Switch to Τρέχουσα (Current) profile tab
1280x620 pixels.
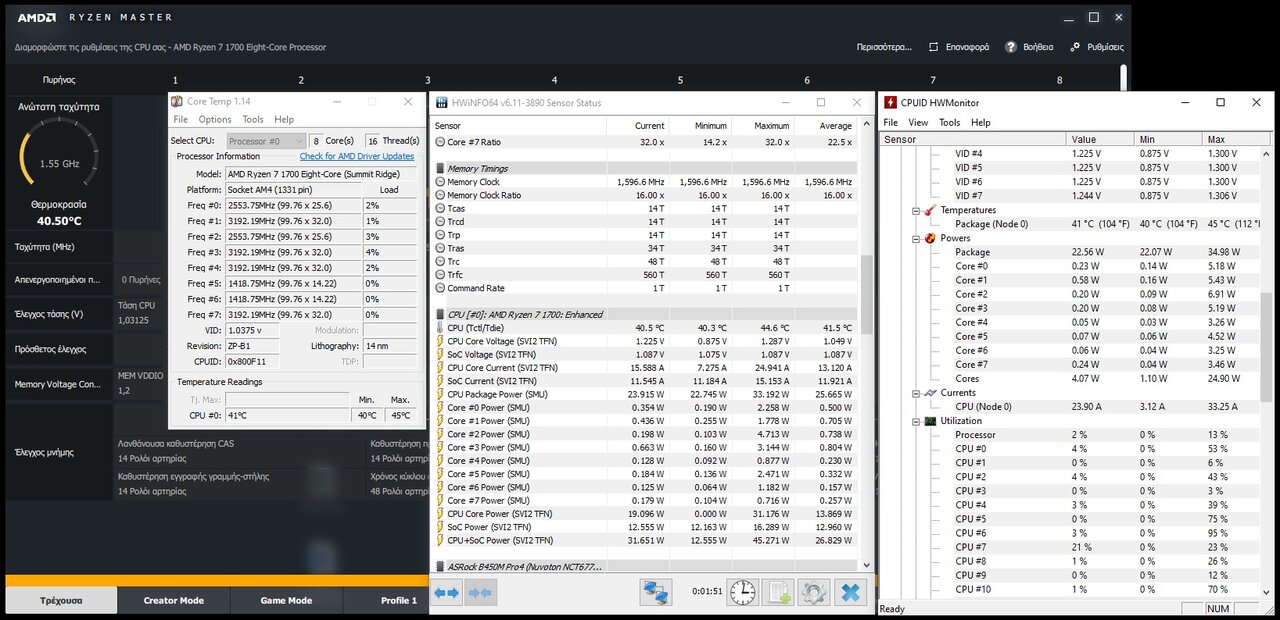(61, 600)
